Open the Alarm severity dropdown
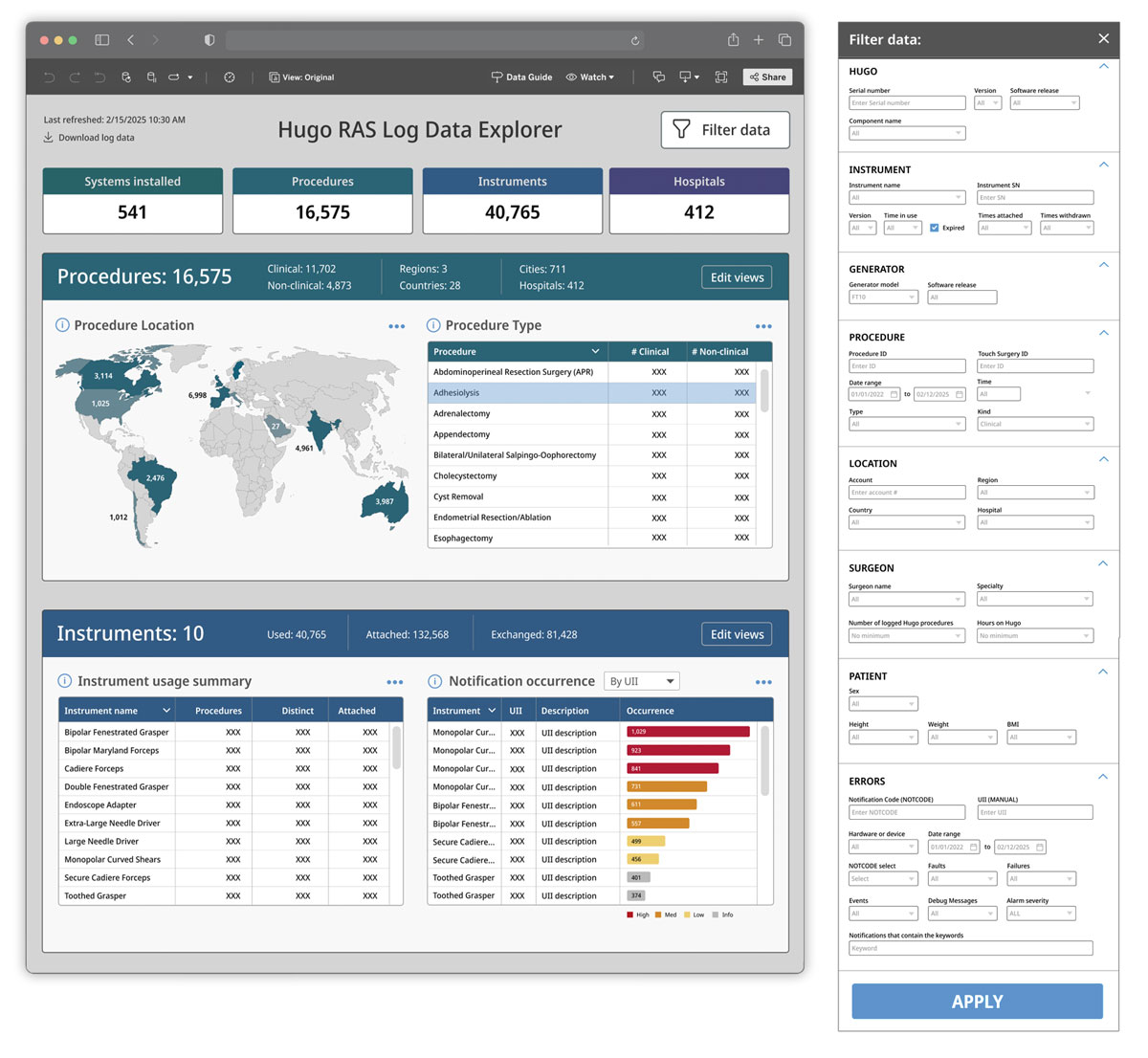1148x1058 pixels. click(x=1041, y=914)
